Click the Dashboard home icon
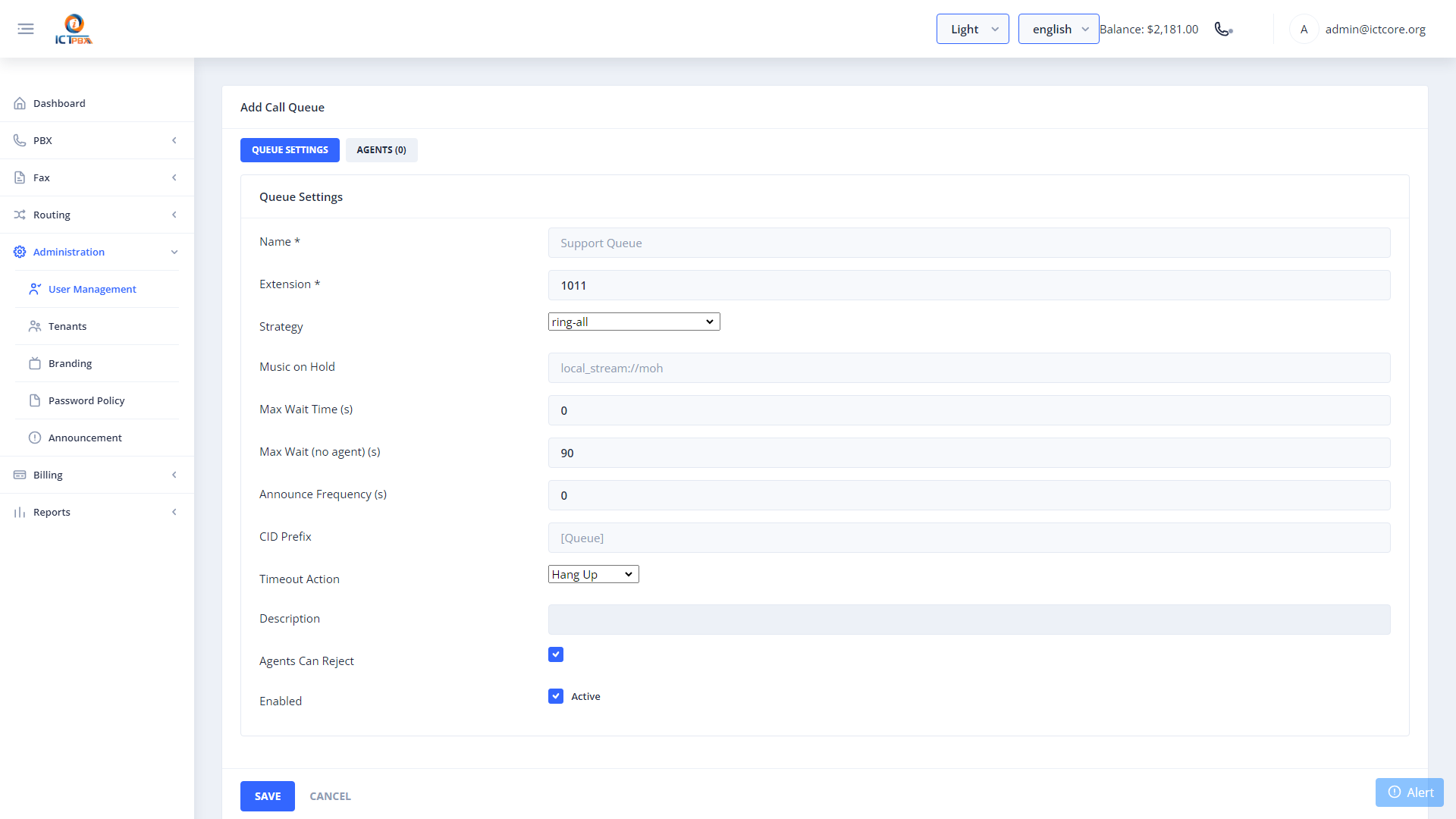This screenshot has width=1456, height=819. (20, 103)
